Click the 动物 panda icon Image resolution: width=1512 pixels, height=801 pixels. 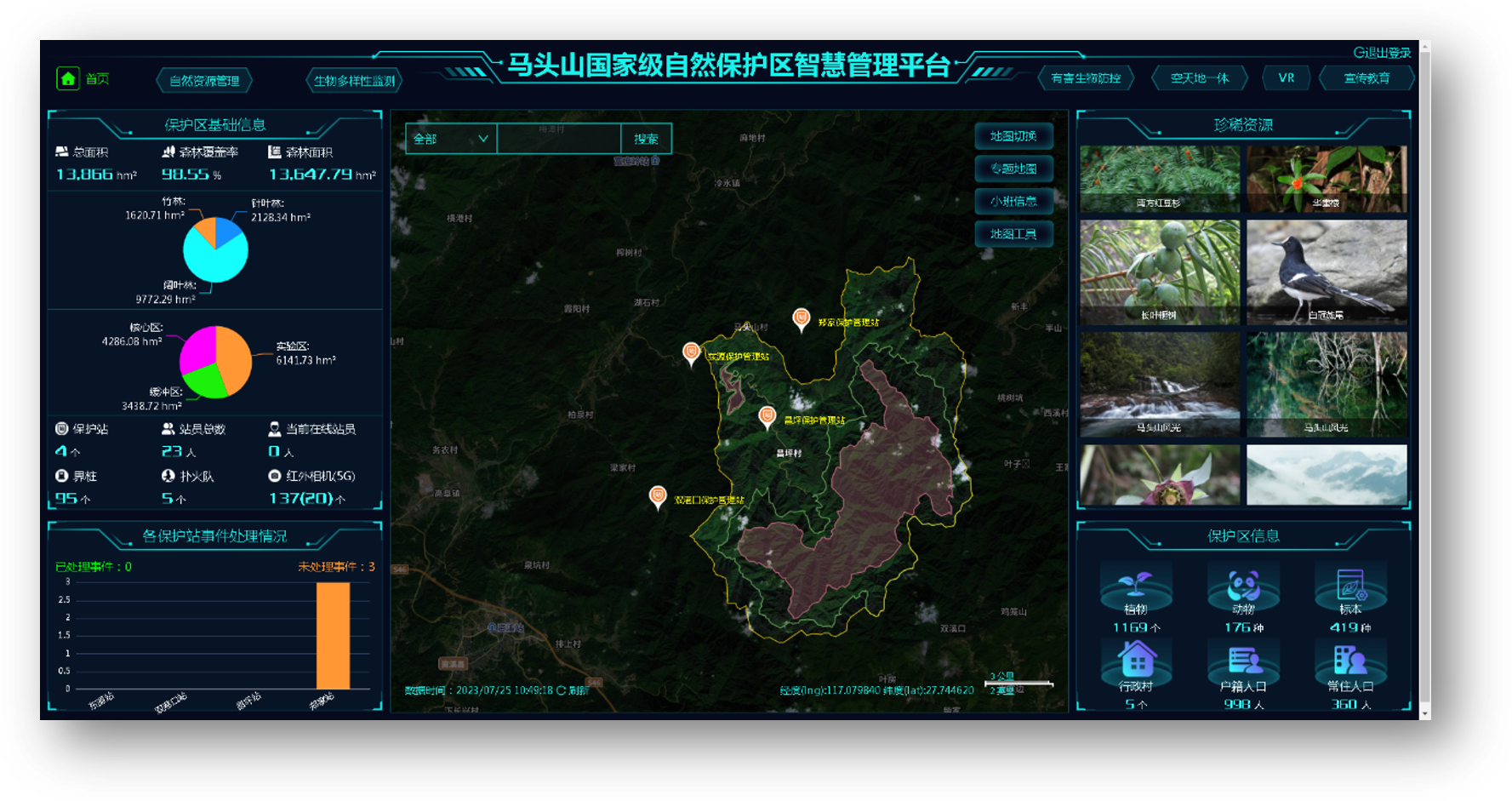pos(1243,584)
